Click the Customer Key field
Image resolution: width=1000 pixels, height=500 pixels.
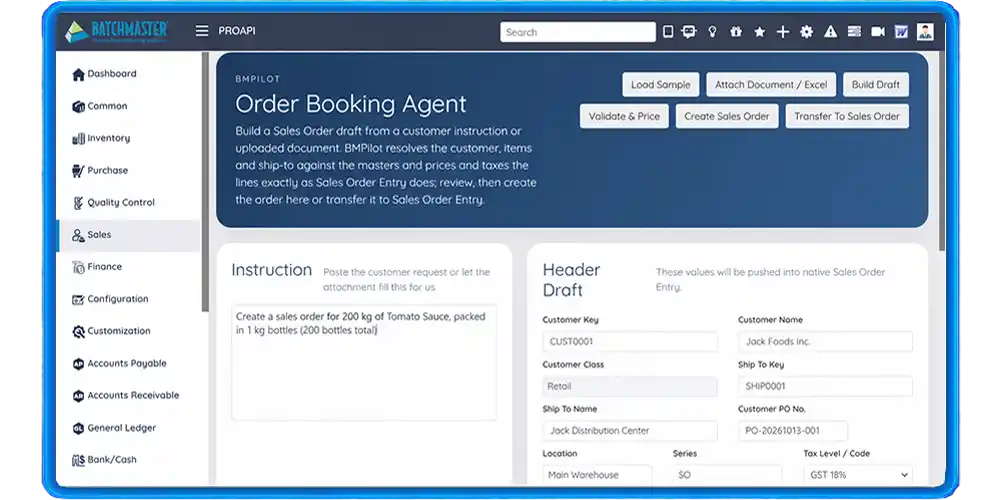pos(629,342)
